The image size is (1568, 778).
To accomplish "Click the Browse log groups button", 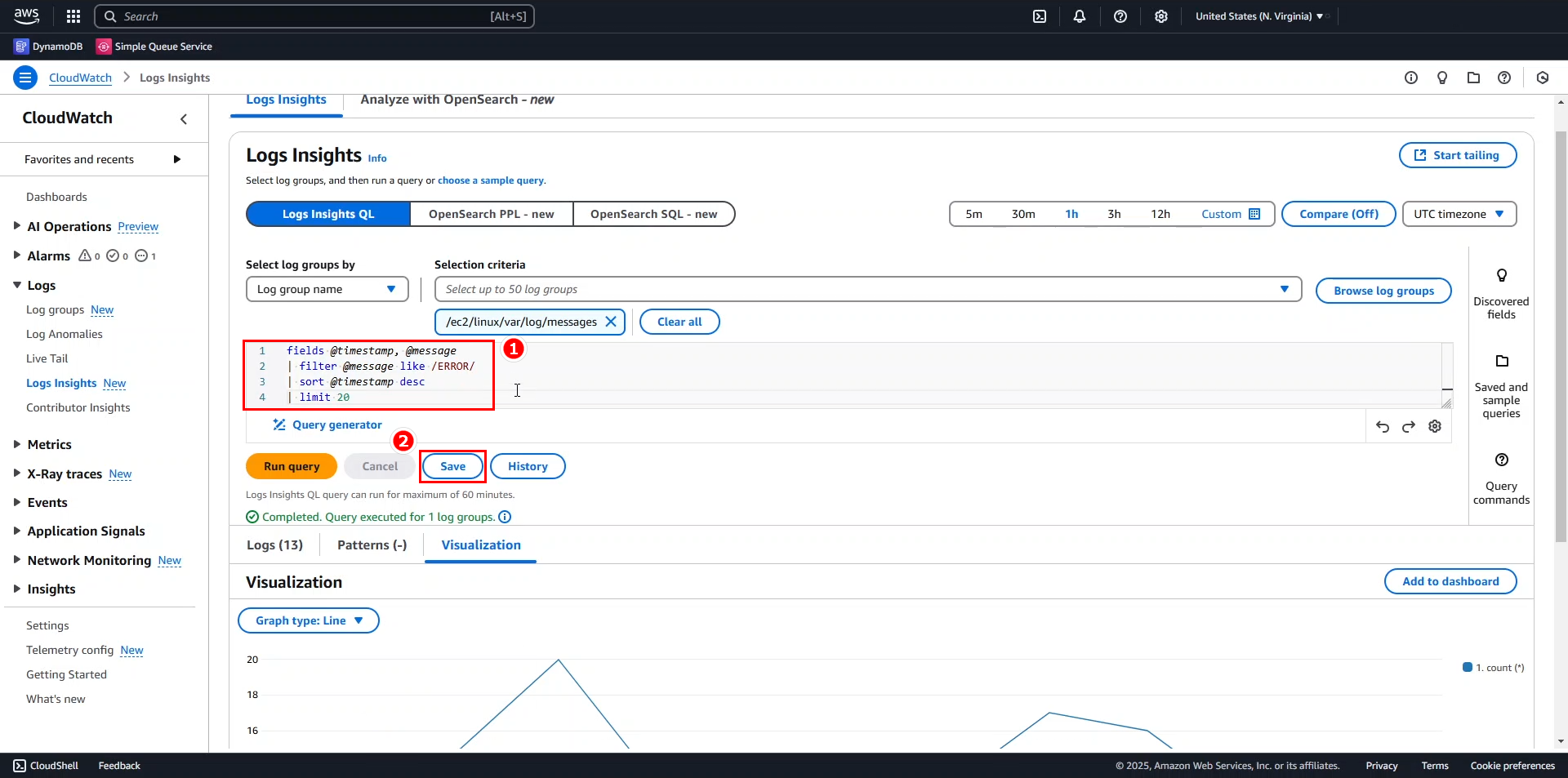I will [x=1383, y=290].
